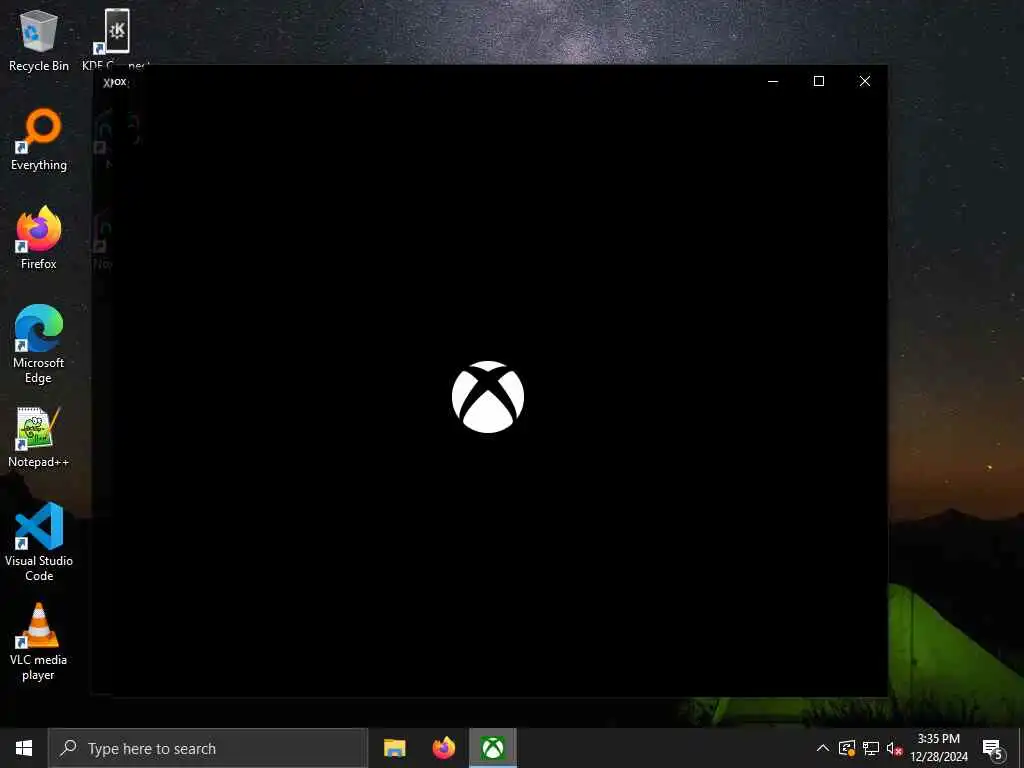The image size is (1024, 768).
Task: Click the Xbox app taskbar button
Action: click(493, 748)
